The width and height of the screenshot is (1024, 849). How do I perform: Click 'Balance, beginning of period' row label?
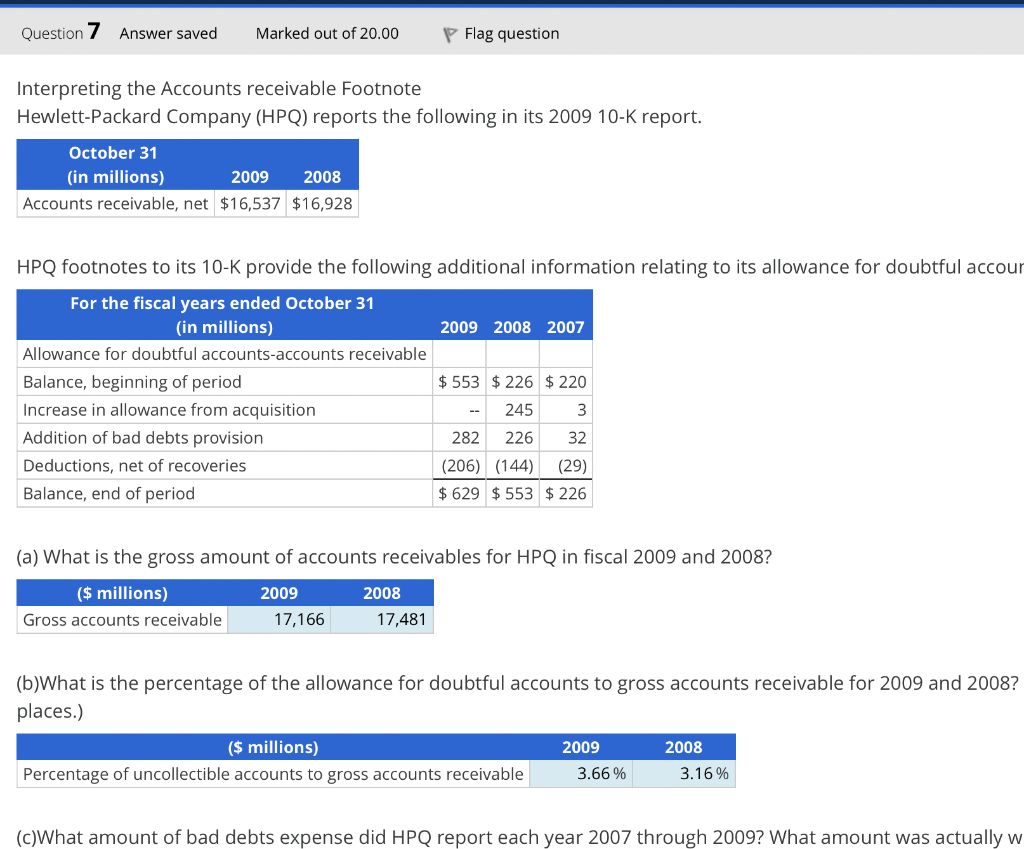click(x=132, y=382)
